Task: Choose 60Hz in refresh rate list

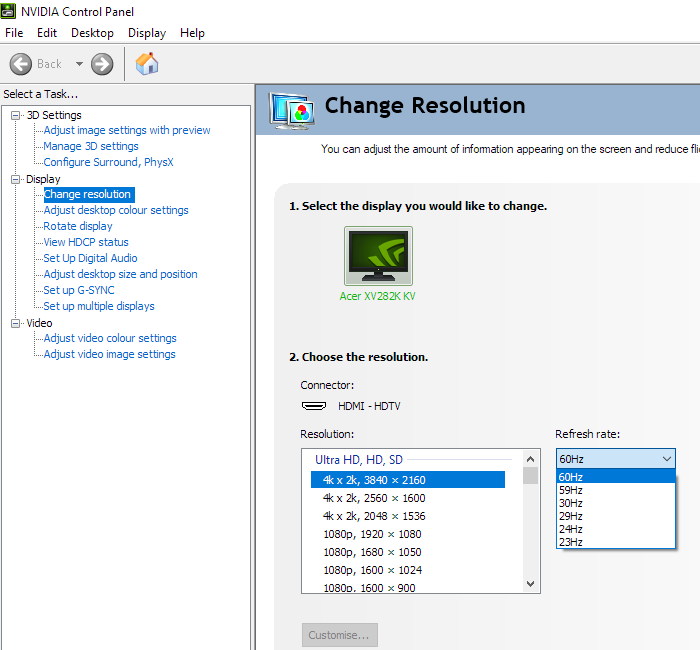Action: click(616, 477)
